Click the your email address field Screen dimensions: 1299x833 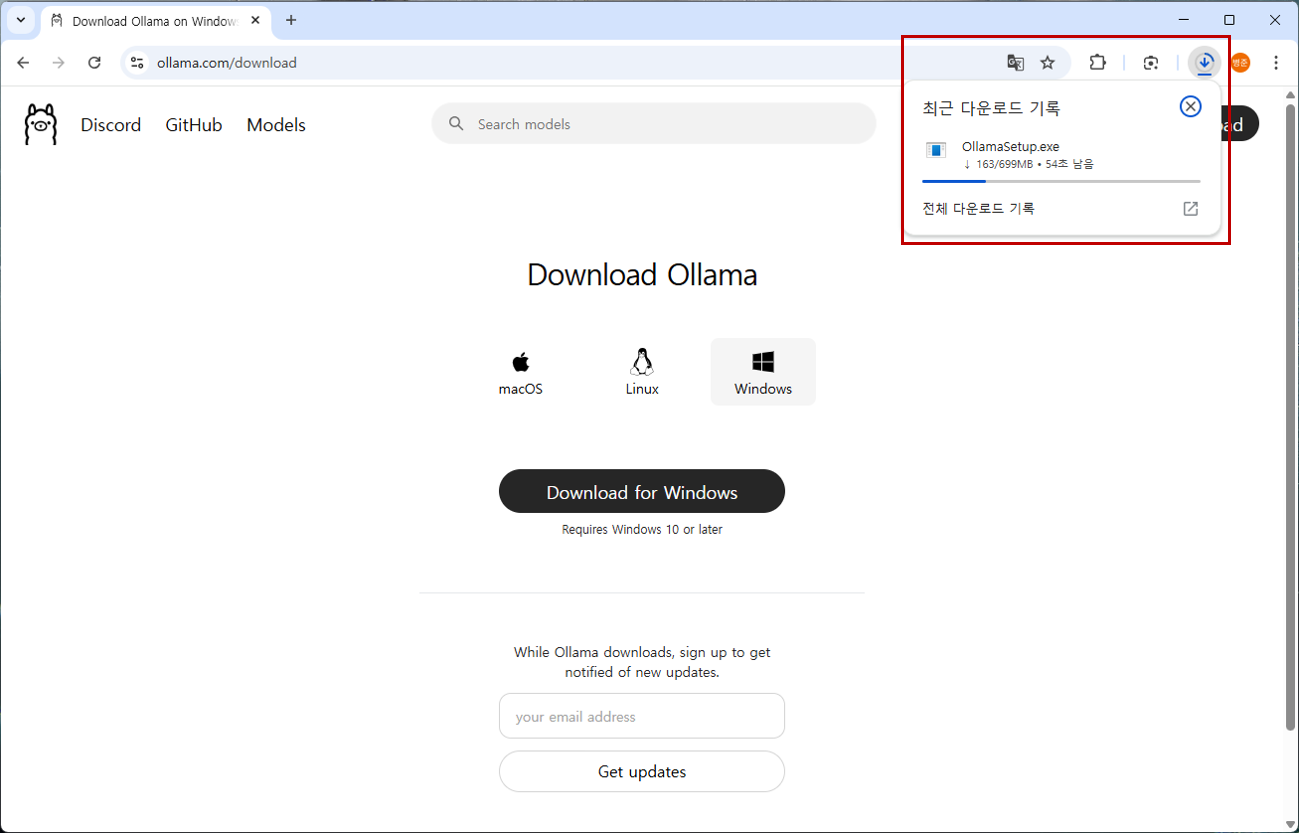click(x=642, y=716)
